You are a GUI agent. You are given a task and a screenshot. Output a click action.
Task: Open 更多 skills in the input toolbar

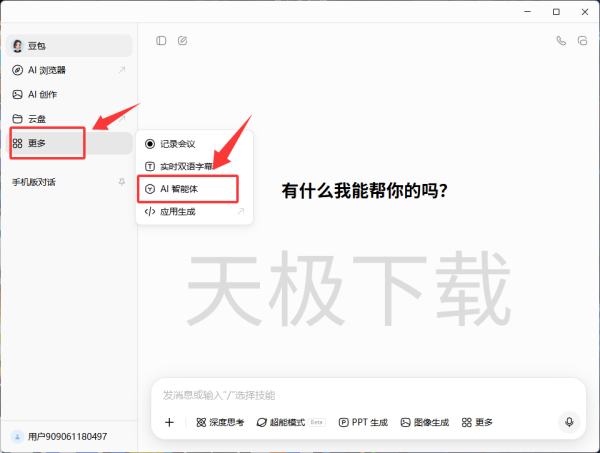click(477, 422)
